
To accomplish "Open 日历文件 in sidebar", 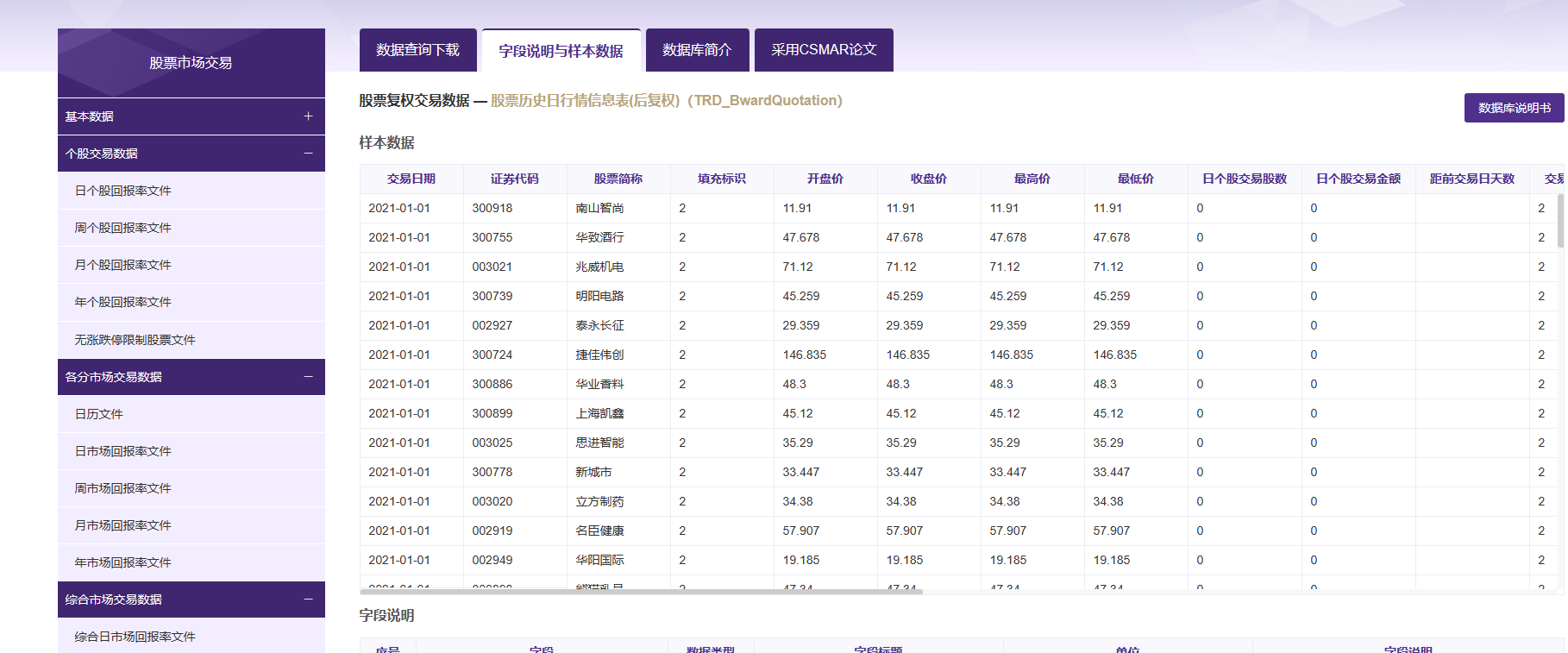I will click(191, 414).
